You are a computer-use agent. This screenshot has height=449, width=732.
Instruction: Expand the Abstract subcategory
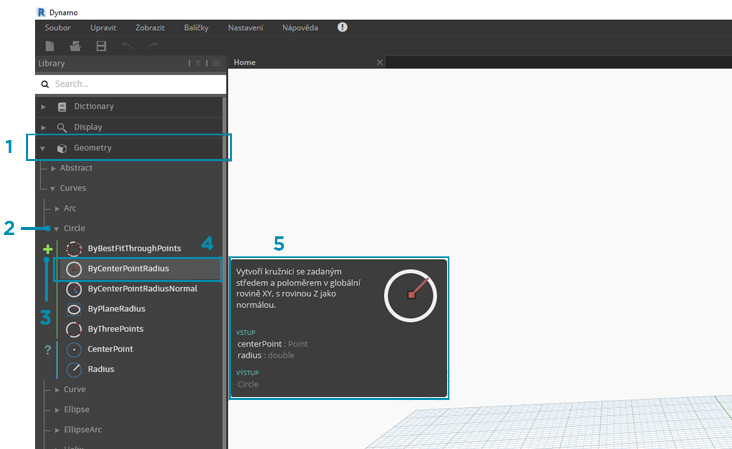pyautogui.click(x=53, y=168)
